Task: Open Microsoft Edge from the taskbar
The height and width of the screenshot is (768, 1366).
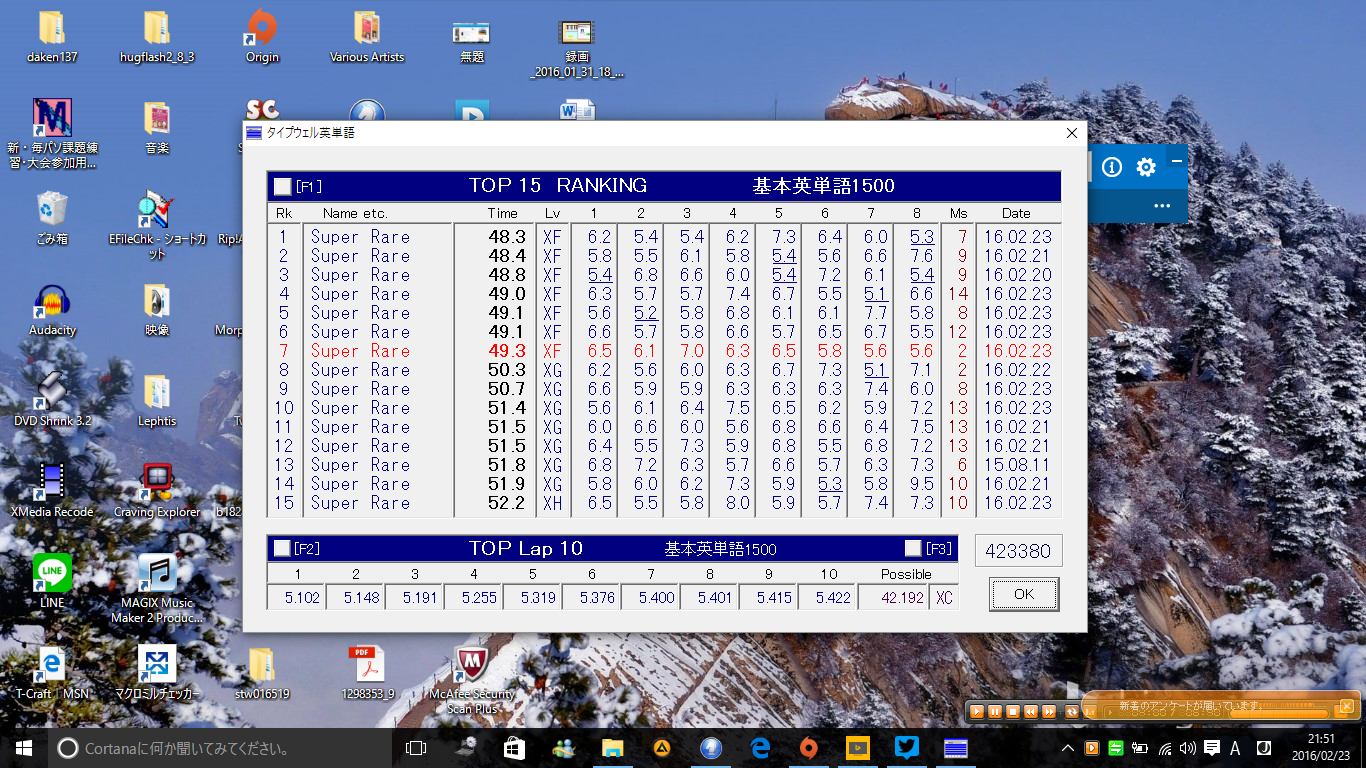Action: click(760, 748)
